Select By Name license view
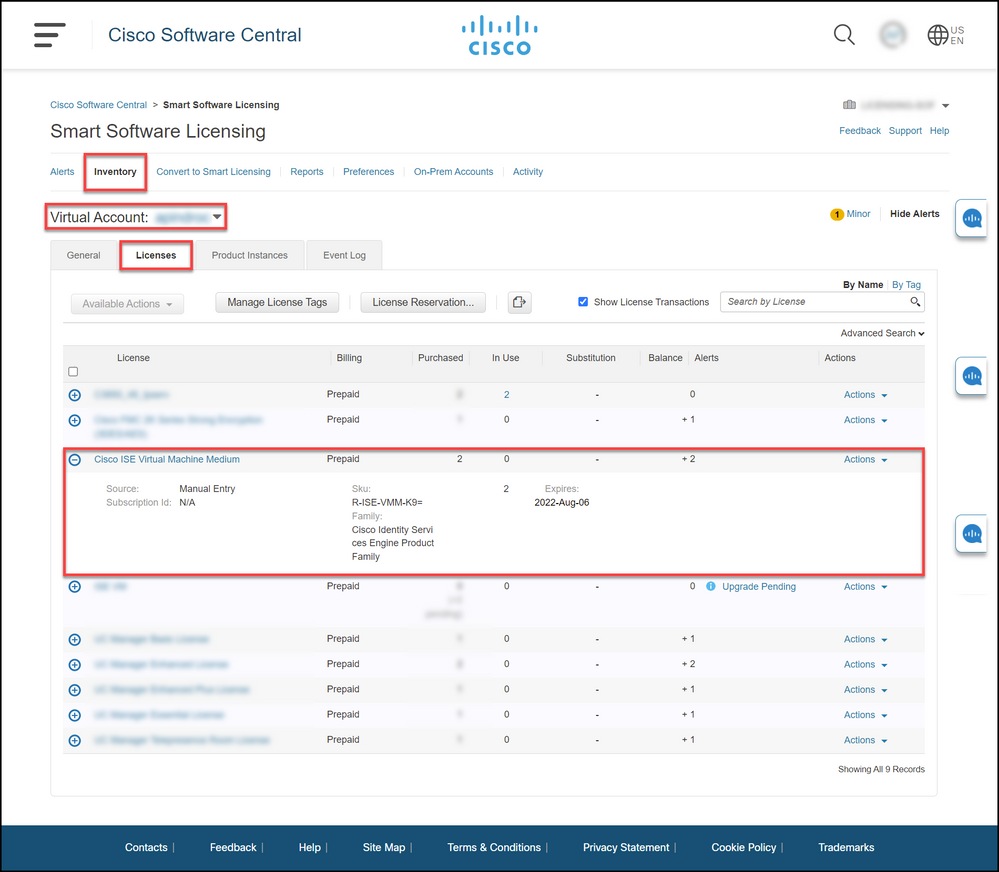The image size is (999, 872). (863, 285)
